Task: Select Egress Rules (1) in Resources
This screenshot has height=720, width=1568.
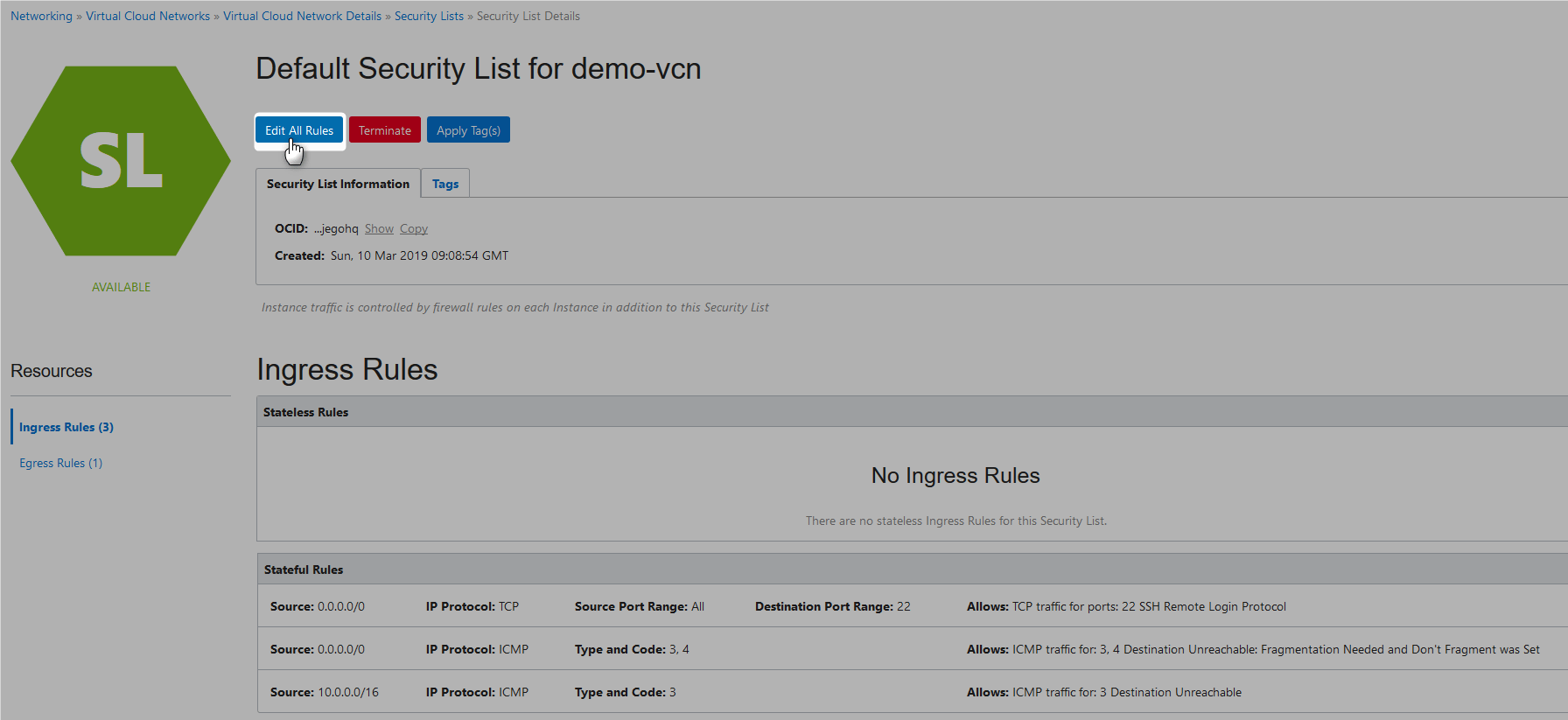Action: pyautogui.click(x=60, y=463)
